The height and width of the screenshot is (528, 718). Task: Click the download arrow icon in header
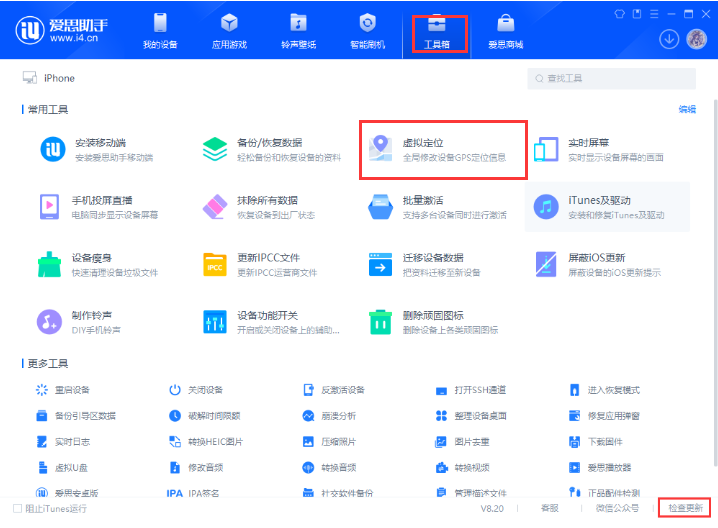coord(669,39)
